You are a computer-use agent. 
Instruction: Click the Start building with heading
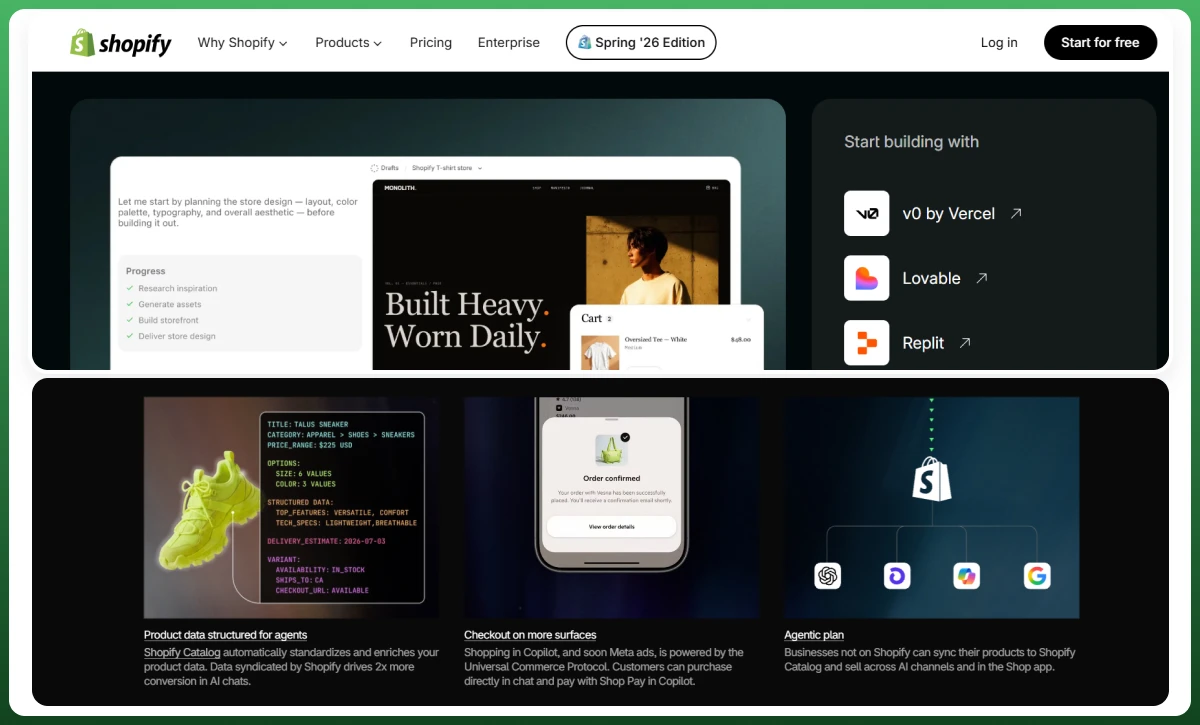[x=911, y=142]
